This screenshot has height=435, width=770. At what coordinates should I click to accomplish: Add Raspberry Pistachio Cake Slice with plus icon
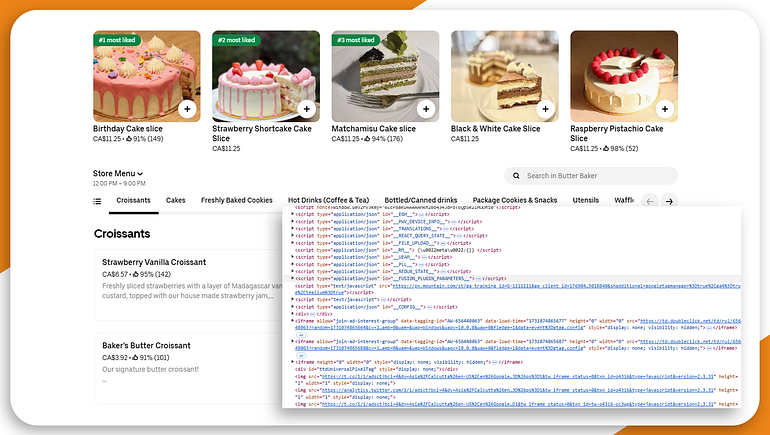(x=664, y=109)
